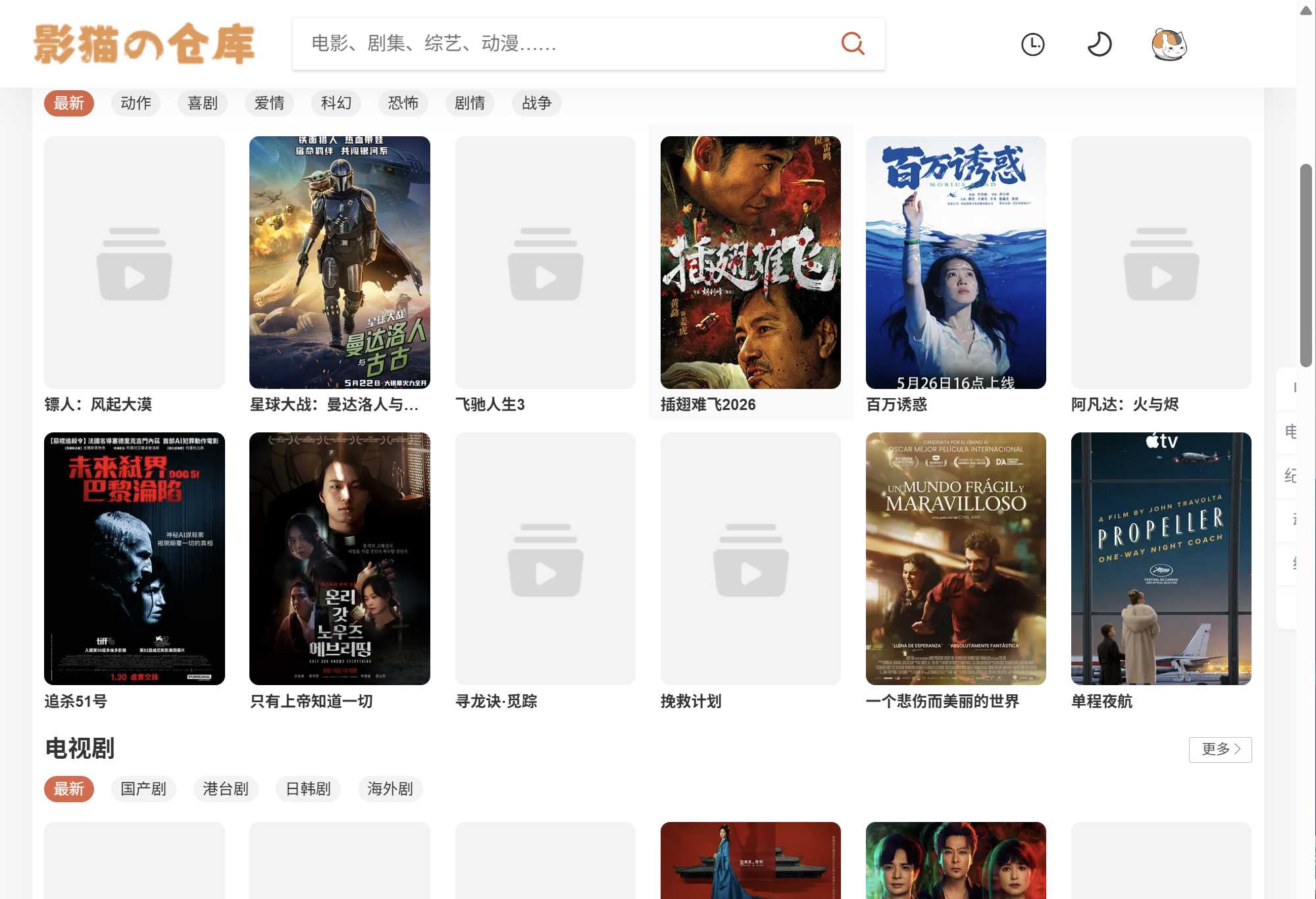Screen dimensions: 1316x899
Task: Select the 动作 movie genre filter
Action: [136, 103]
